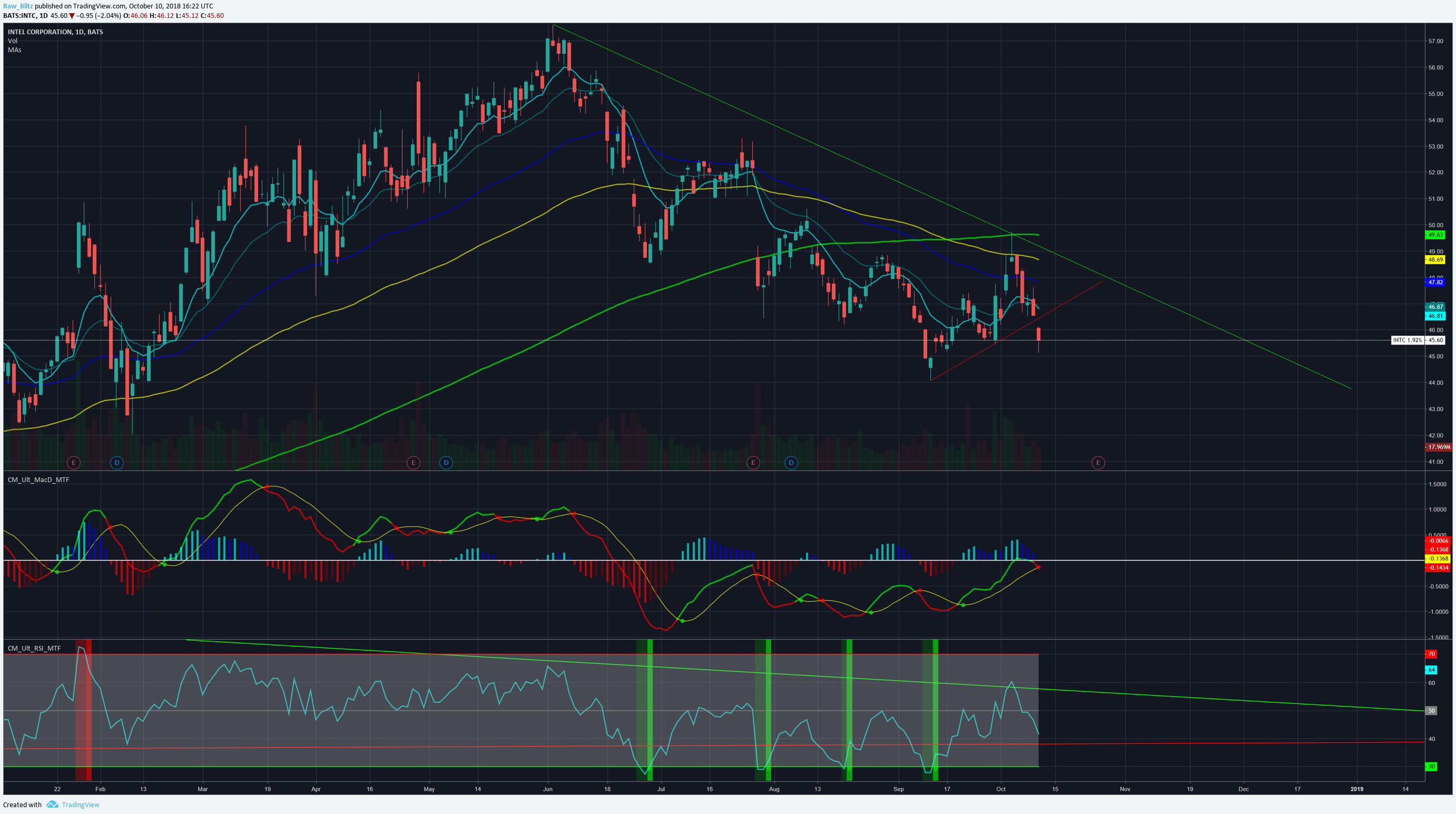Open the TradingView link at the bottom
The height and width of the screenshot is (814, 1456).
[80, 805]
